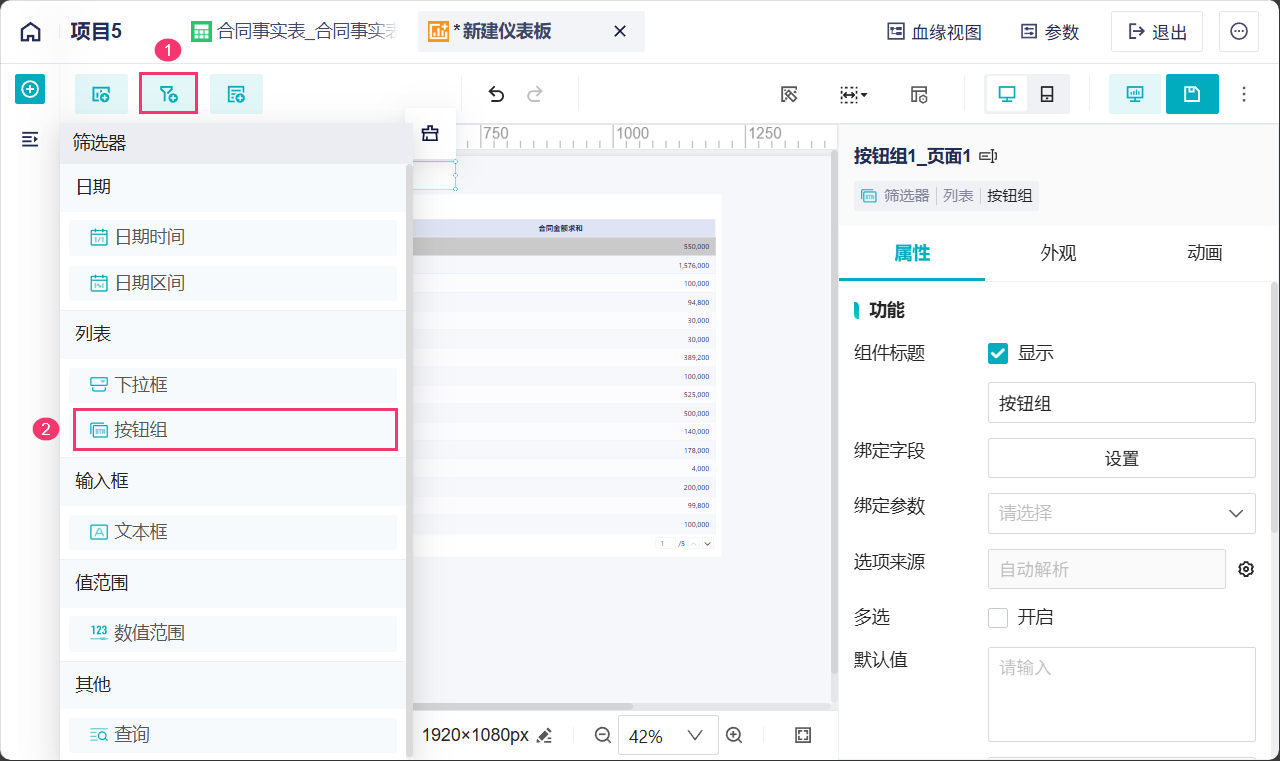1280x761 pixels.
Task: Switch to 合同事实表 tab
Action: 293,32
